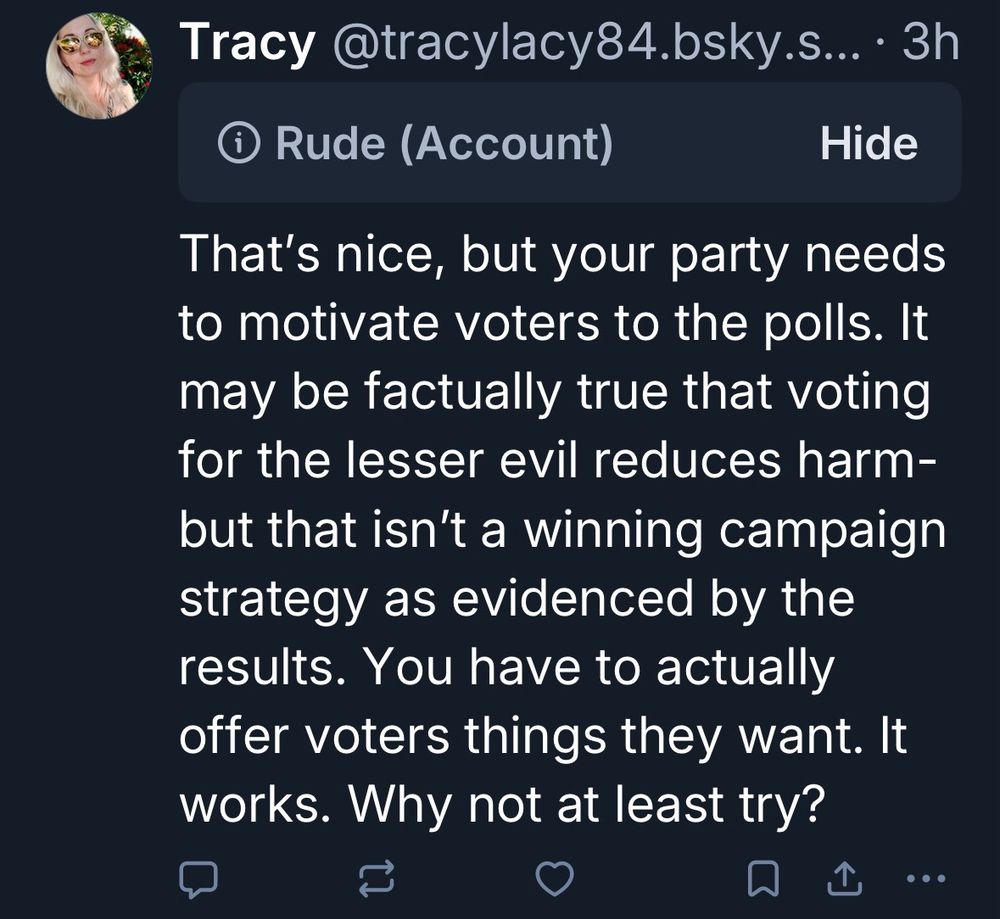The width and height of the screenshot is (1000, 919).
Task: Bookmark Tracy's post
Action: click(763, 879)
